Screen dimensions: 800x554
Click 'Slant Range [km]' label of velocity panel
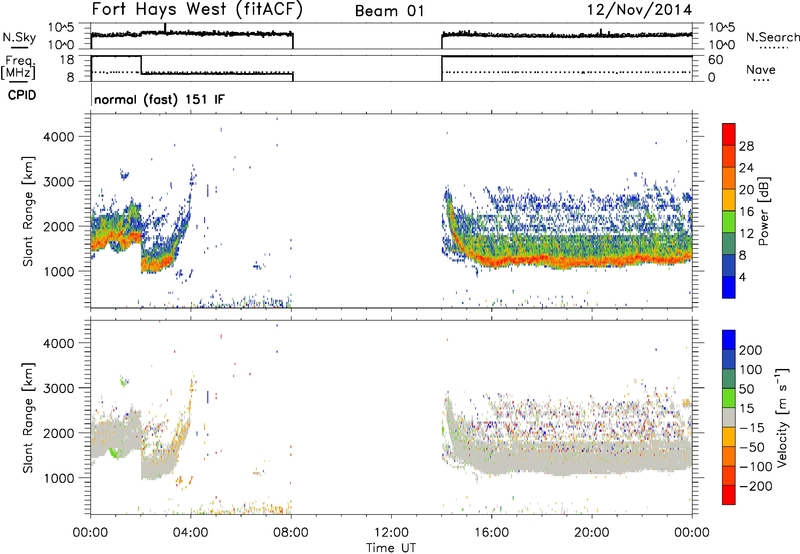coord(28,418)
